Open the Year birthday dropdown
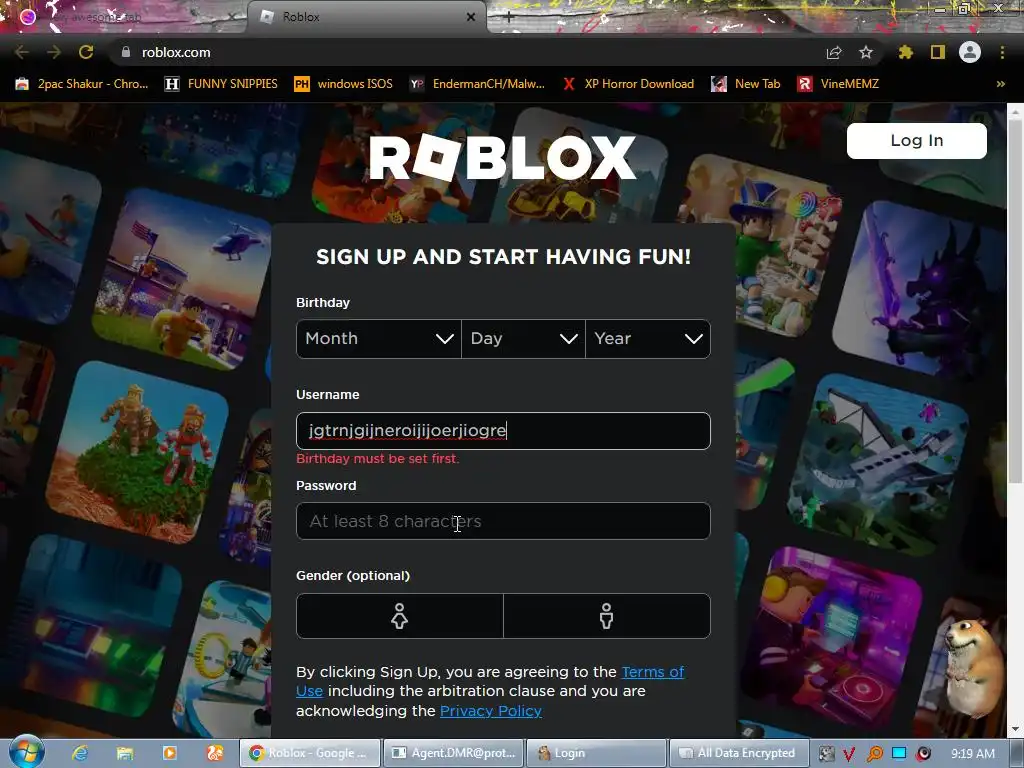Screen dimensions: 1024x768 point(648,338)
